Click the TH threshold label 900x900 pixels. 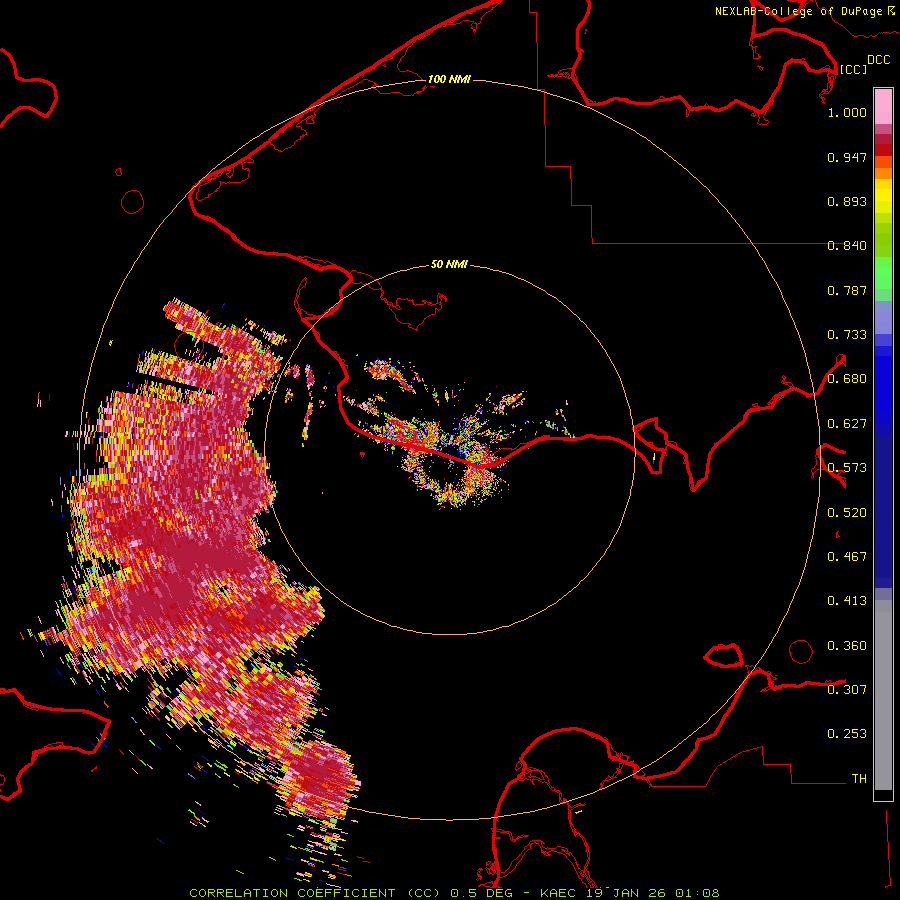coord(859,779)
